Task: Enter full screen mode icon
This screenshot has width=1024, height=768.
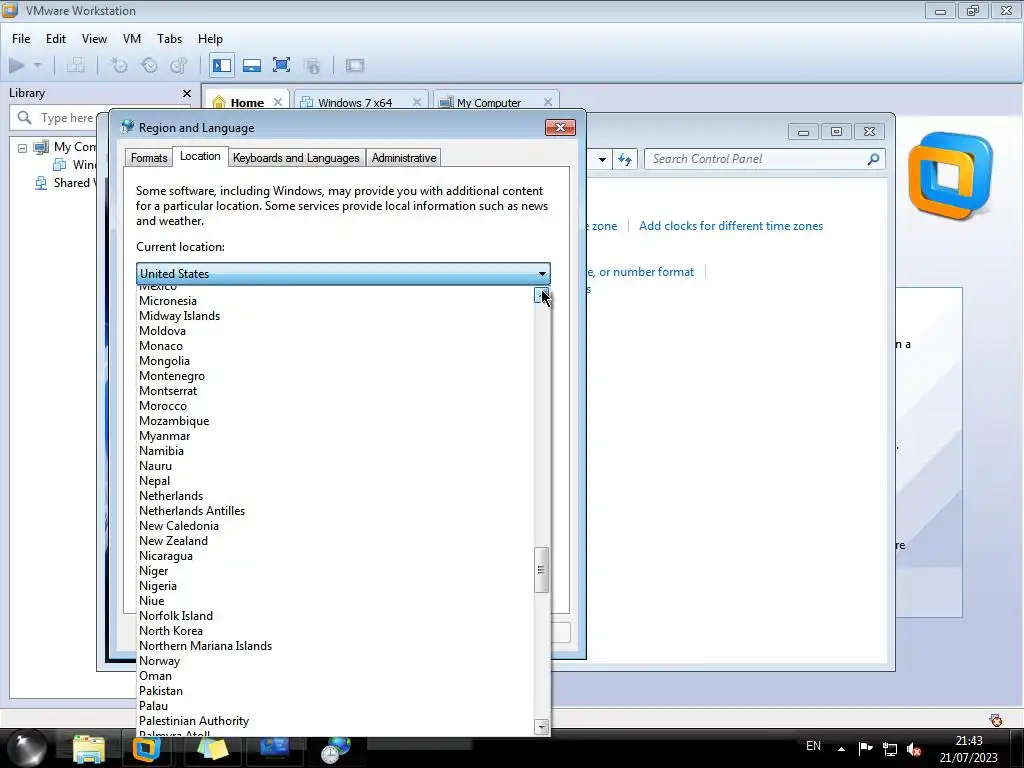Action: click(281, 65)
